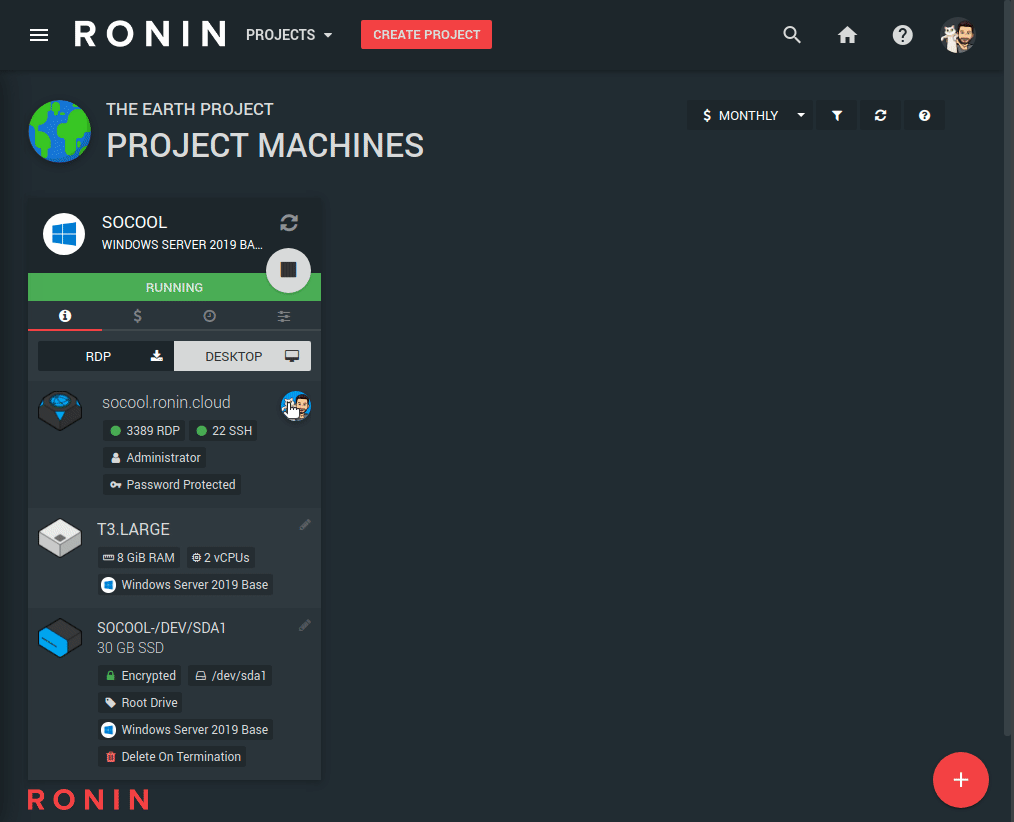
Task: Click the DESKTOP connect button
Action: 243,356
